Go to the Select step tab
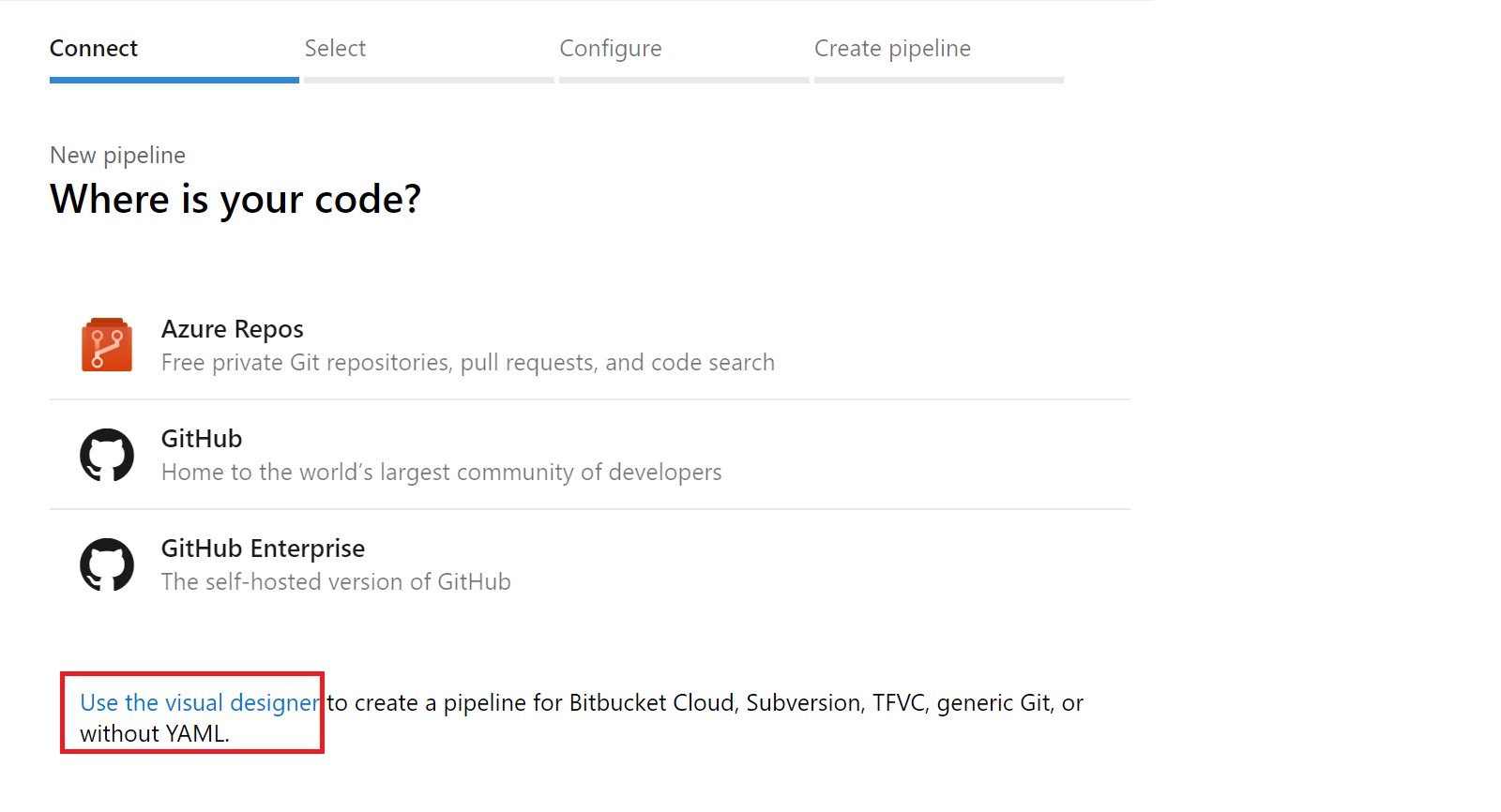Image resolution: width=1501 pixels, height=812 pixels. 335,49
